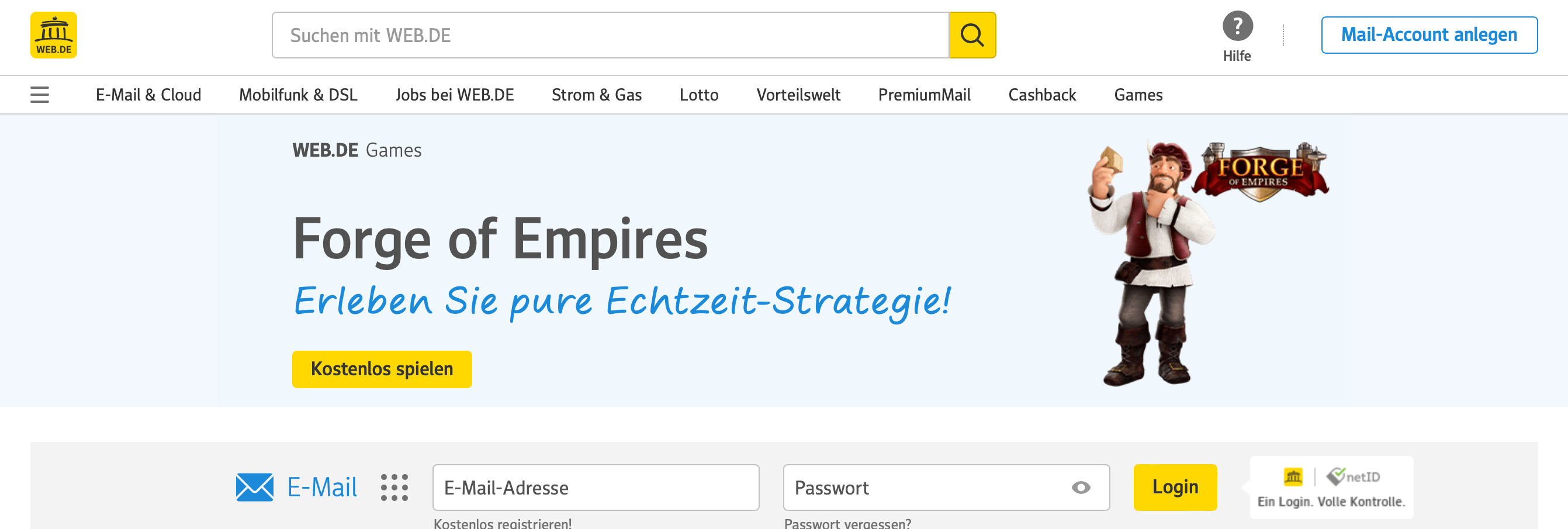This screenshot has height=529, width=1568.
Task: Click the Passwort vergessen link
Action: click(847, 523)
